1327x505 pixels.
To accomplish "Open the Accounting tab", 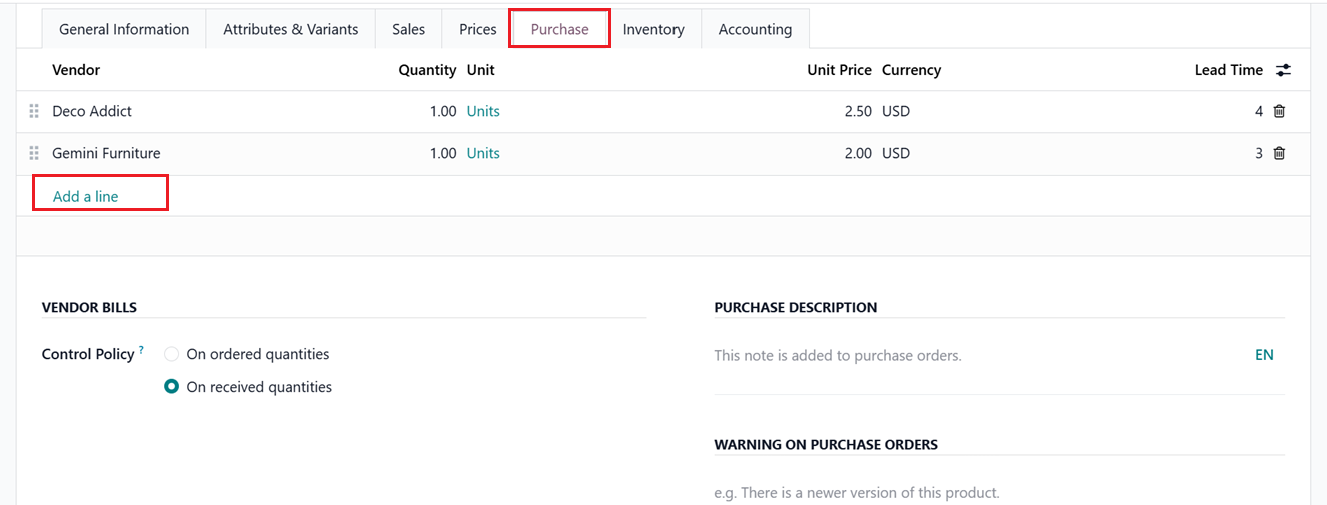I will pos(755,29).
